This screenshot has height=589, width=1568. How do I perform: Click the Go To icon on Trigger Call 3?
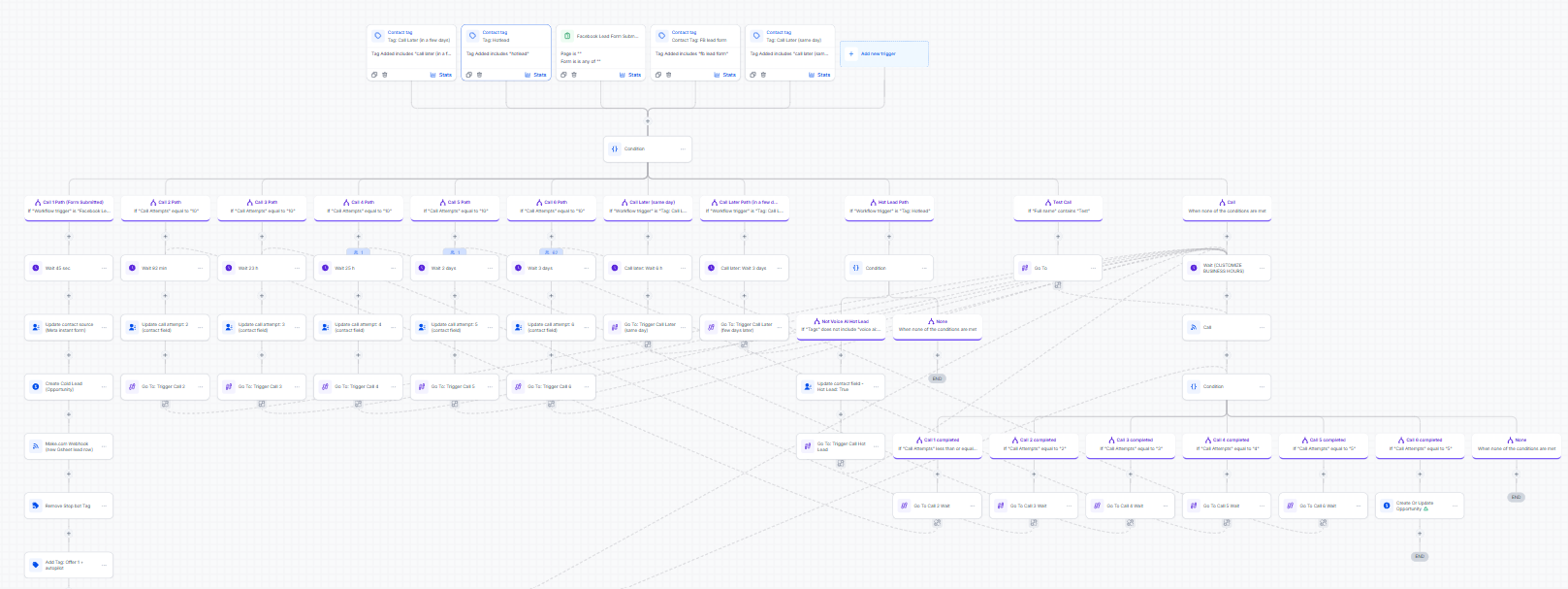tap(229, 386)
